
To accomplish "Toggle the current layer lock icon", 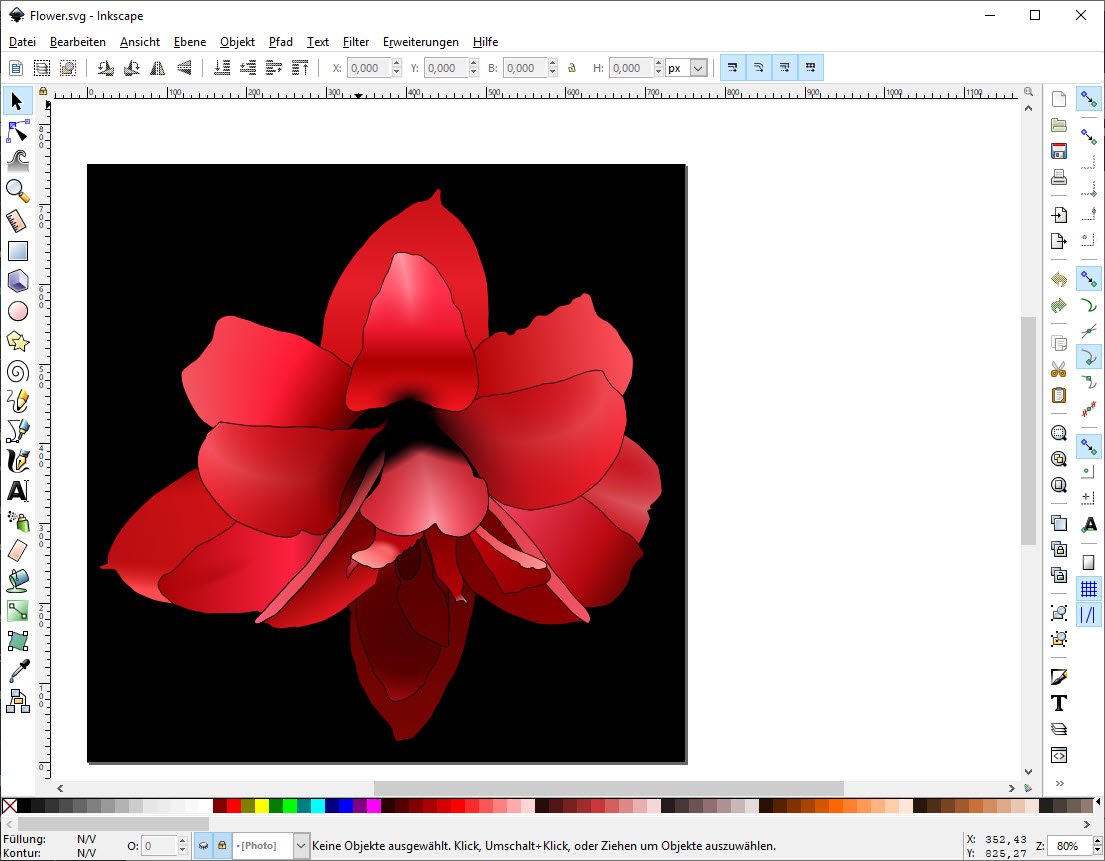I will (221, 846).
